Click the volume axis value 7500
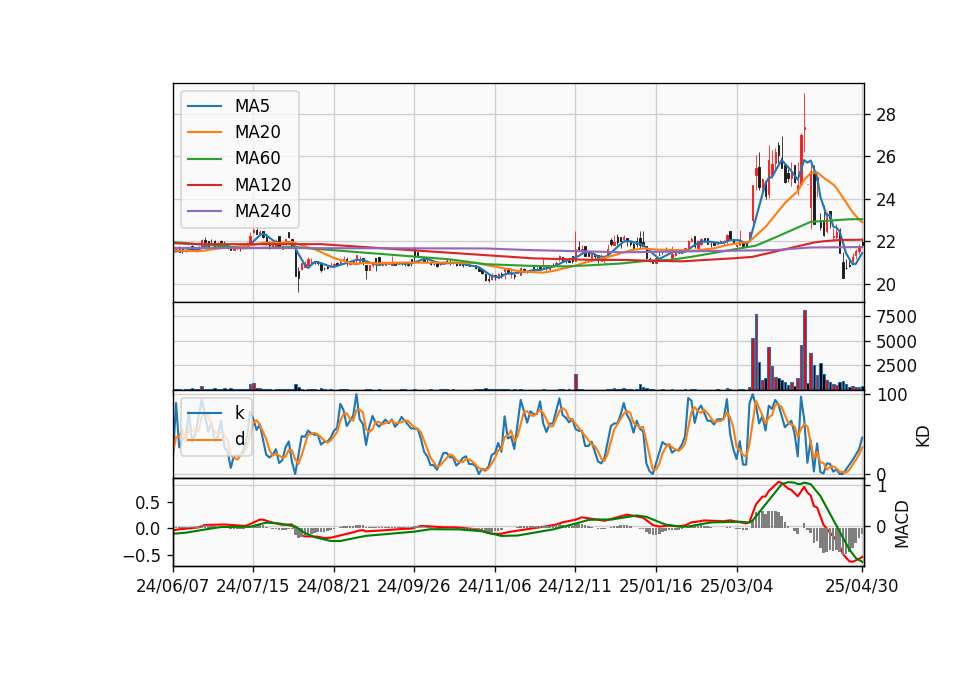Screen dimensions: 960x690 896,317
